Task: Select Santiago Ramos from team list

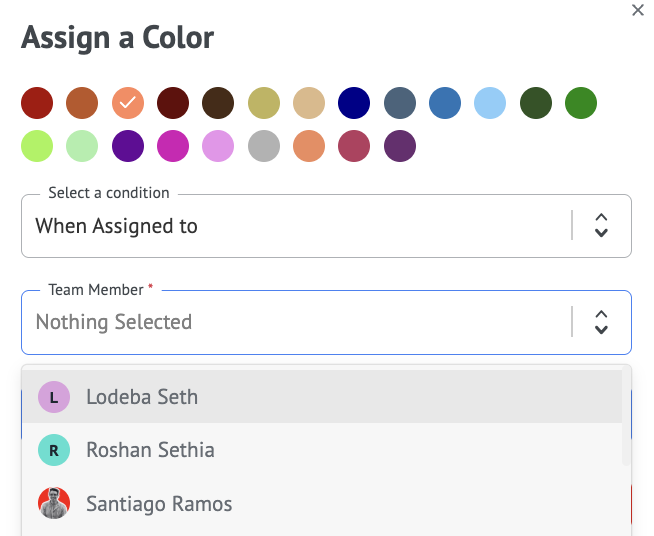Action: click(159, 503)
